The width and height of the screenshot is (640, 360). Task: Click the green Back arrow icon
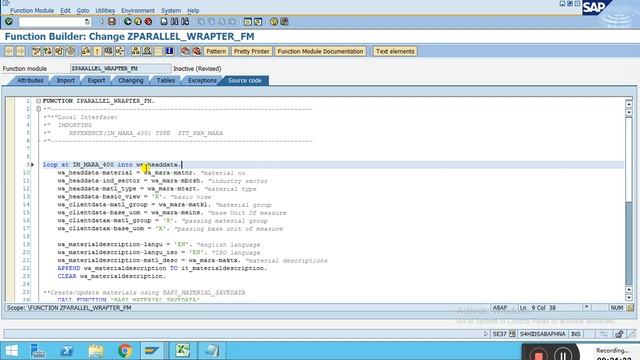coord(128,21)
